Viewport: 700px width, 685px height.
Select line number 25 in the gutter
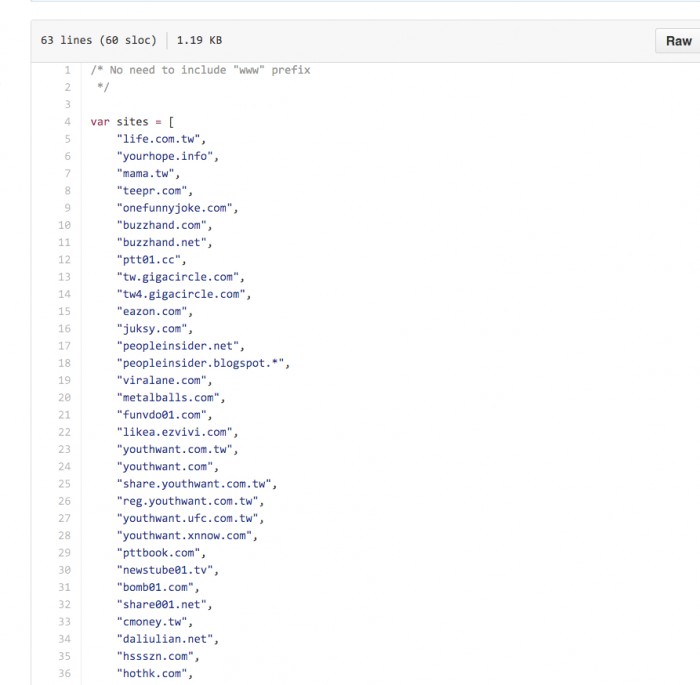coord(64,484)
